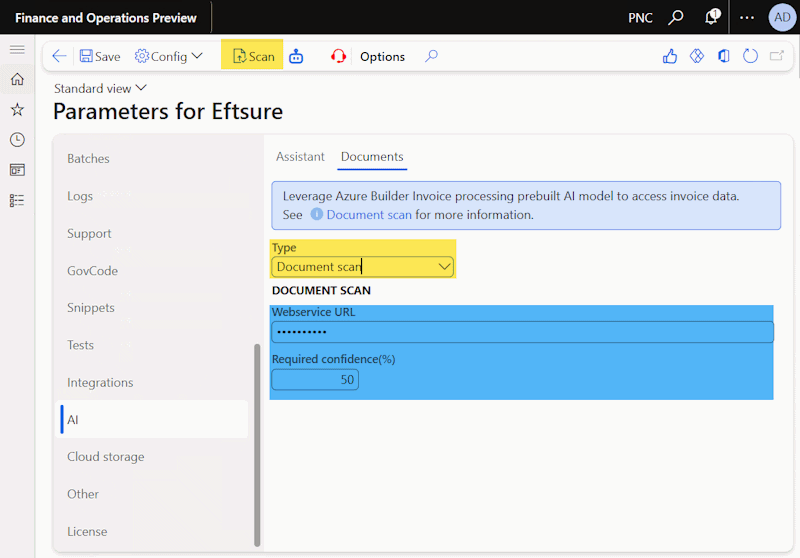
Task: Click the Required confidence field
Action: click(x=315, y=379)
